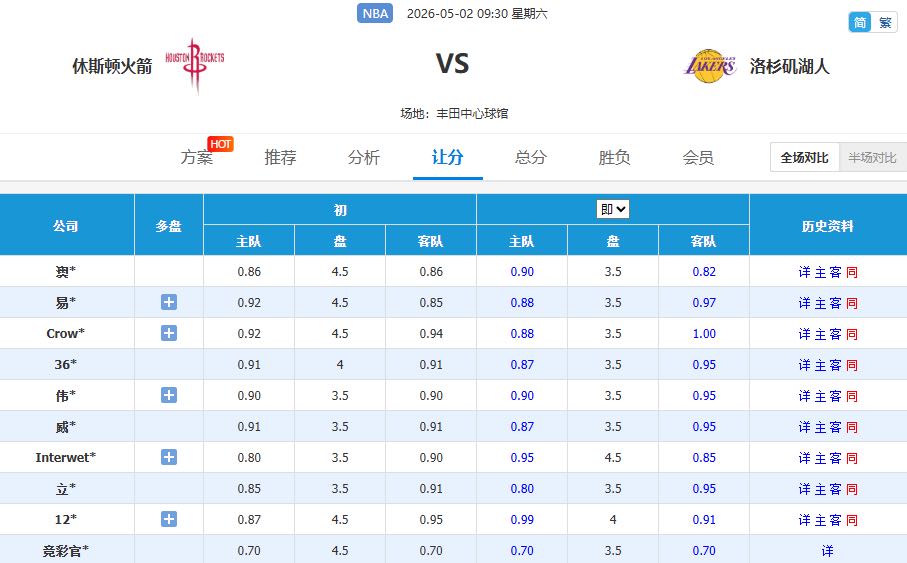The height and width of the screenshot is (563, 907).
Task: Click 详 link in 澳* row
Action: point(805,272)
